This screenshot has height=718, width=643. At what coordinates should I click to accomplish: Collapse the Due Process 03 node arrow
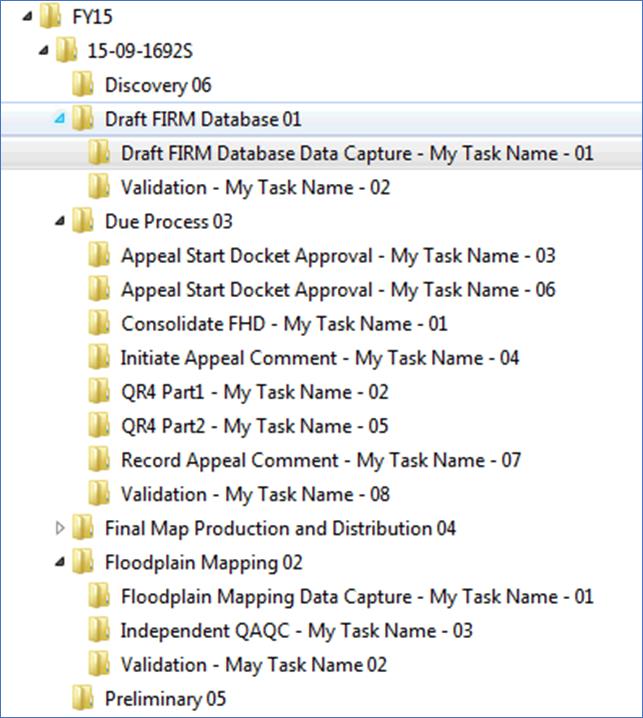60,222
